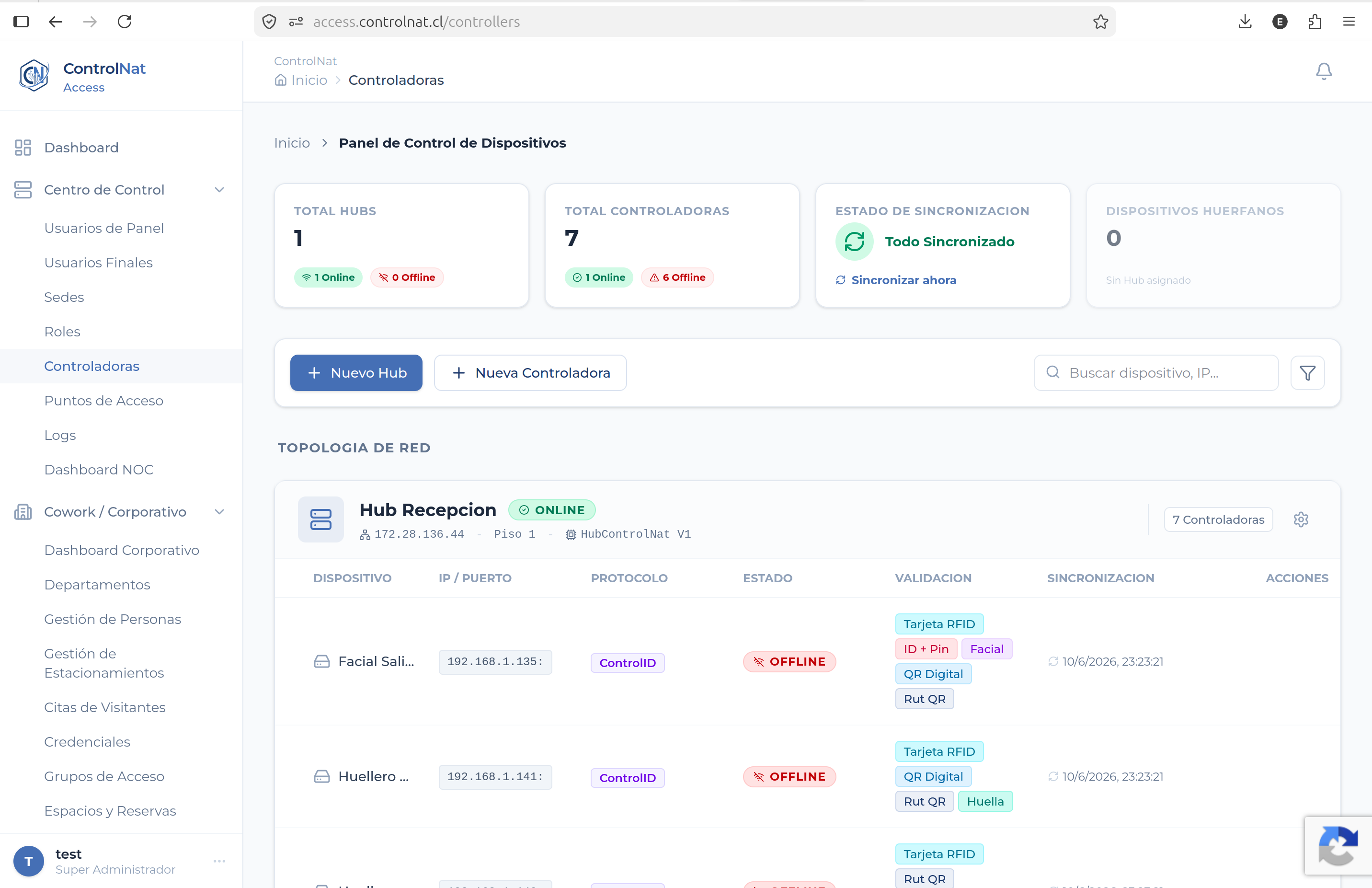This screenshot has width=1372, height=888.
Task: Click the Facial Sali... device name
Action: tap(377, 662)
